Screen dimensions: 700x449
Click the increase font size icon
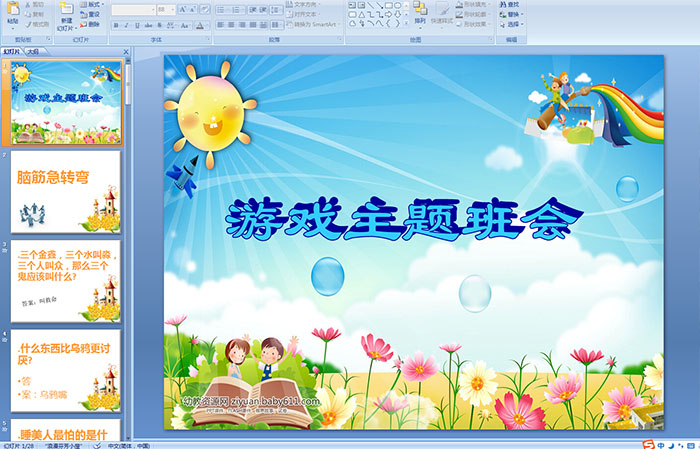coord(178,9)
